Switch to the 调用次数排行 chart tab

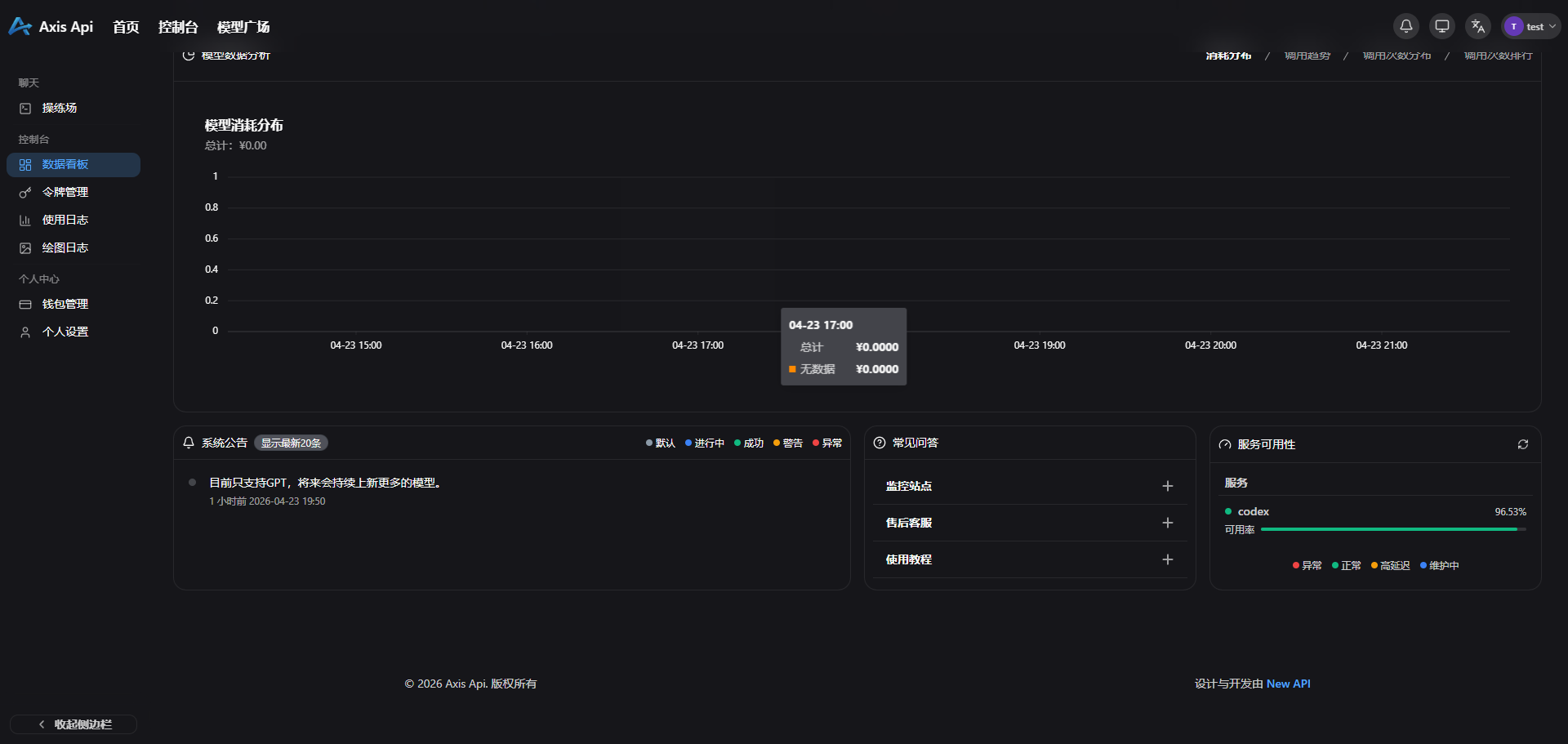tap(1498, 56)
